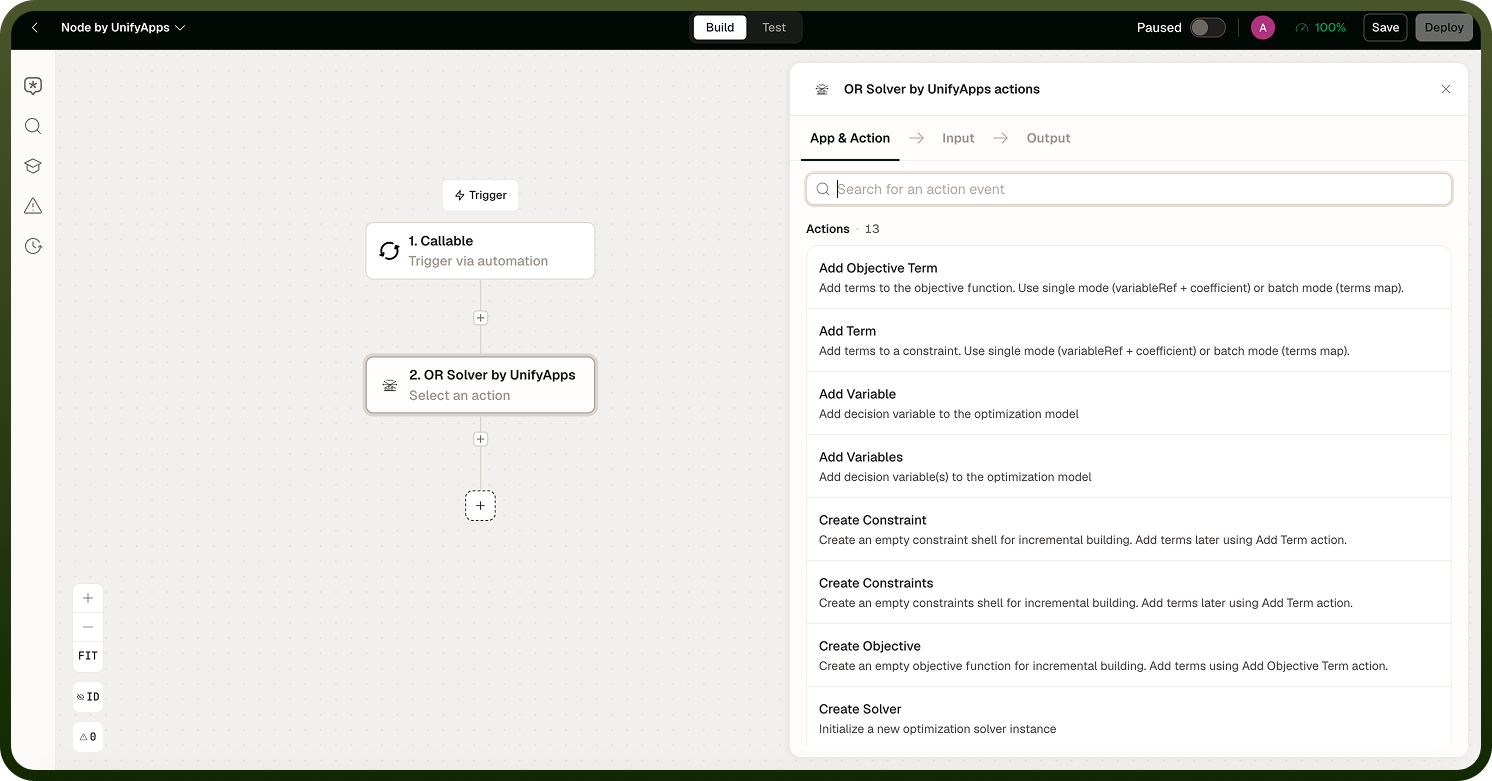Choose the Add Objective Term action

[x=1129, y=278]
